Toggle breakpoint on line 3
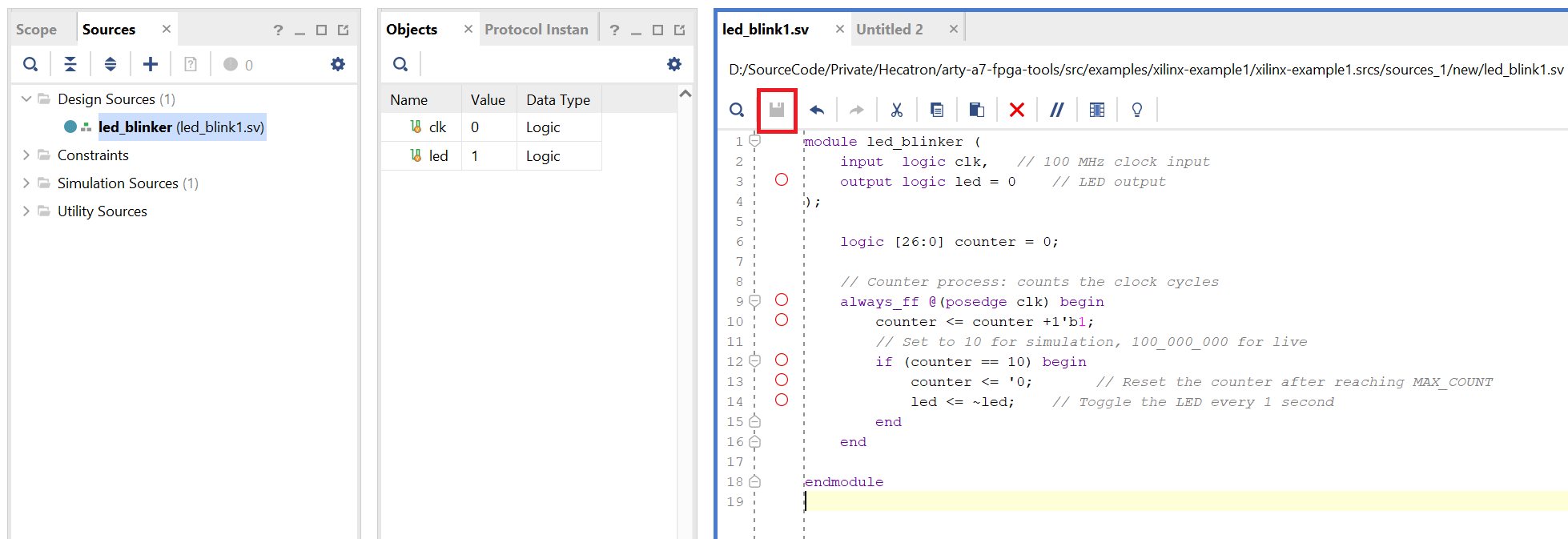 coord(782,179)
